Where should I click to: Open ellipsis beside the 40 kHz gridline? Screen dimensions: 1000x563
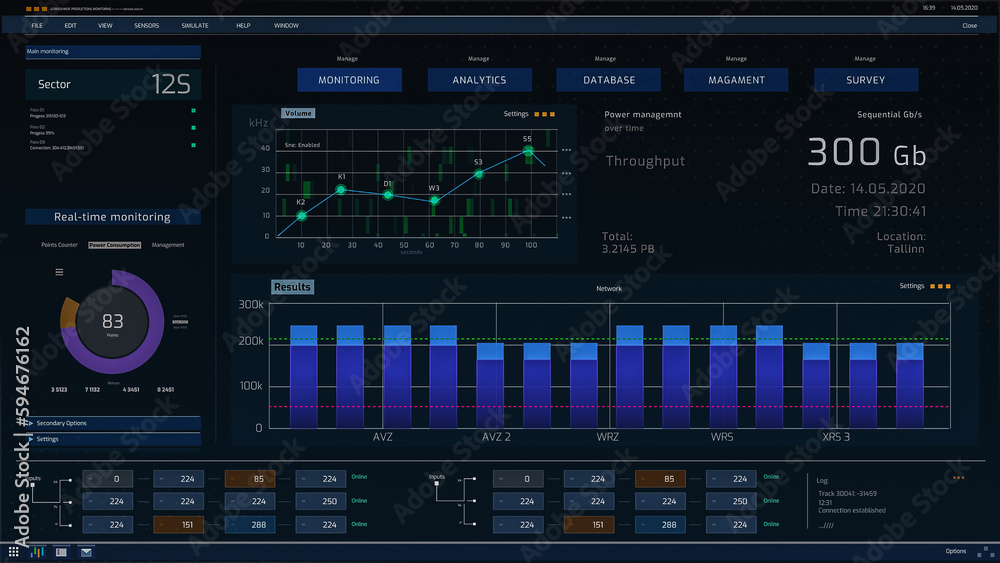point(566,150)
